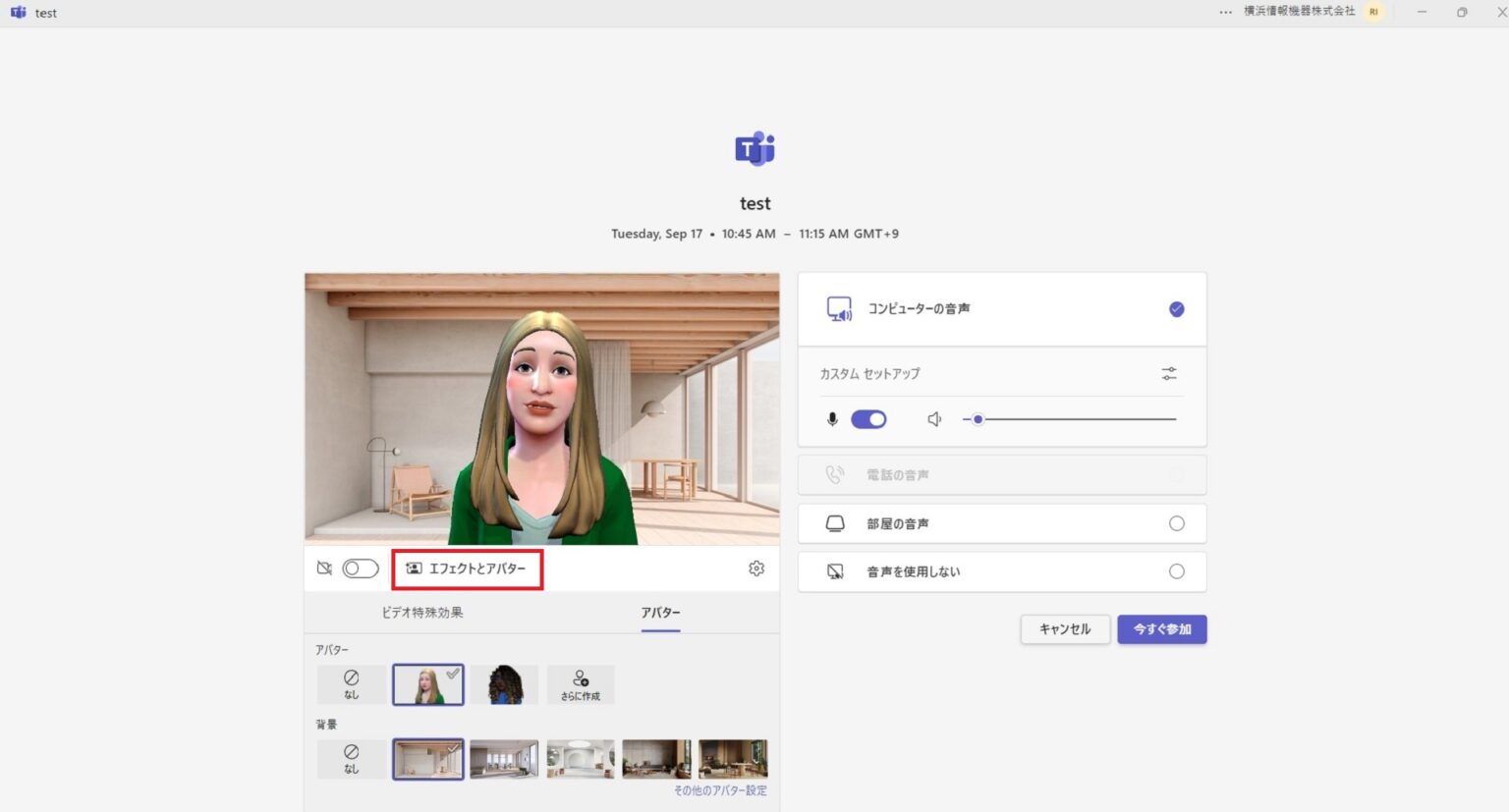
Task: Select the don't use audio radio button
Action: 1176,571
